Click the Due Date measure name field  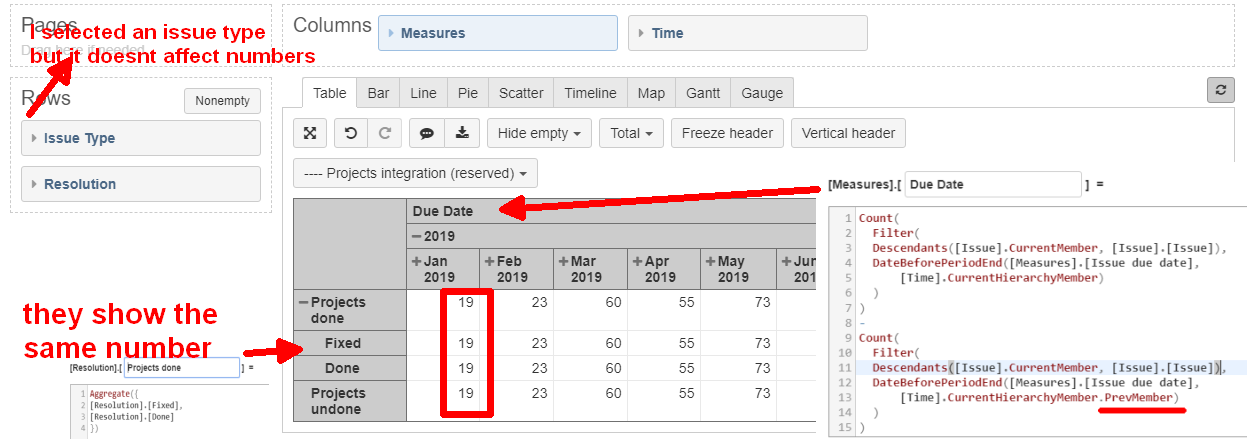(993, 184)
